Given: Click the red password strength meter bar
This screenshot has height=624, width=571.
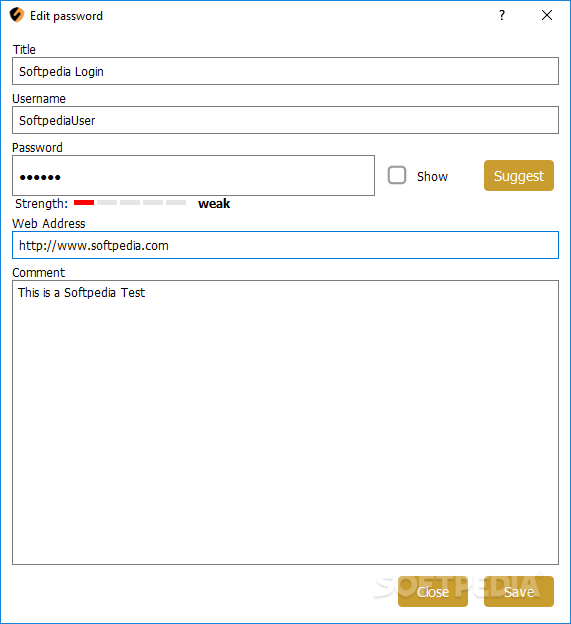Looking at the screenshot, I should 84,203.
